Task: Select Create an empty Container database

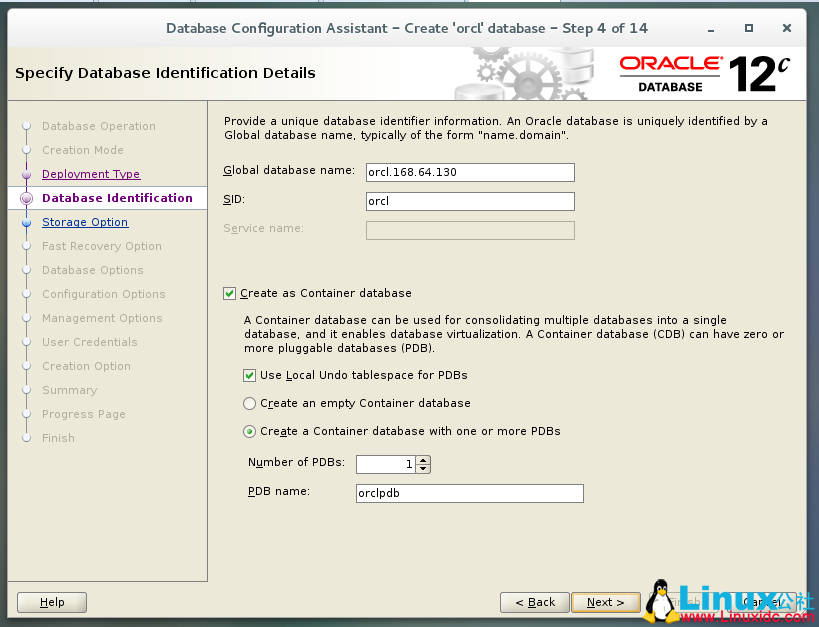Action: point(248,404)
